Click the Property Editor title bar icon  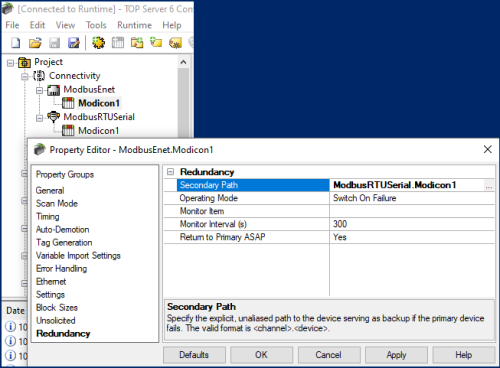(x=39, y=150)
